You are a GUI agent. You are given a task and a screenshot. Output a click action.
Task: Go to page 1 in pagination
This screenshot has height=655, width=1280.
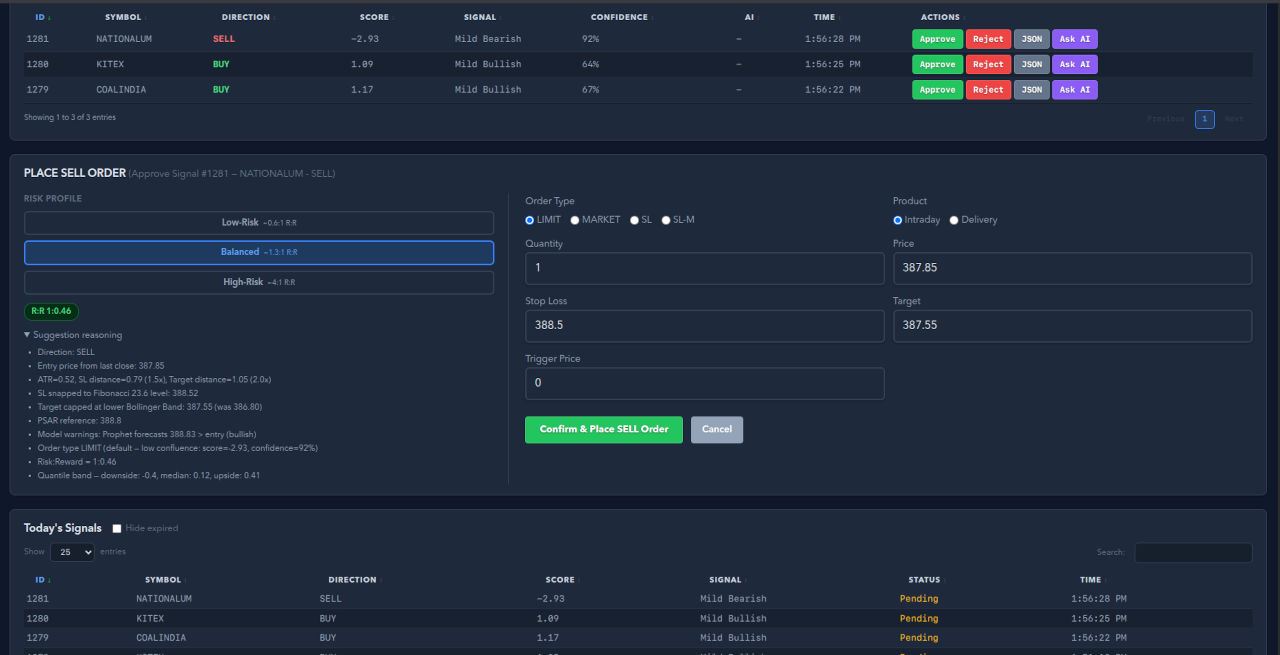point(1204,119)
